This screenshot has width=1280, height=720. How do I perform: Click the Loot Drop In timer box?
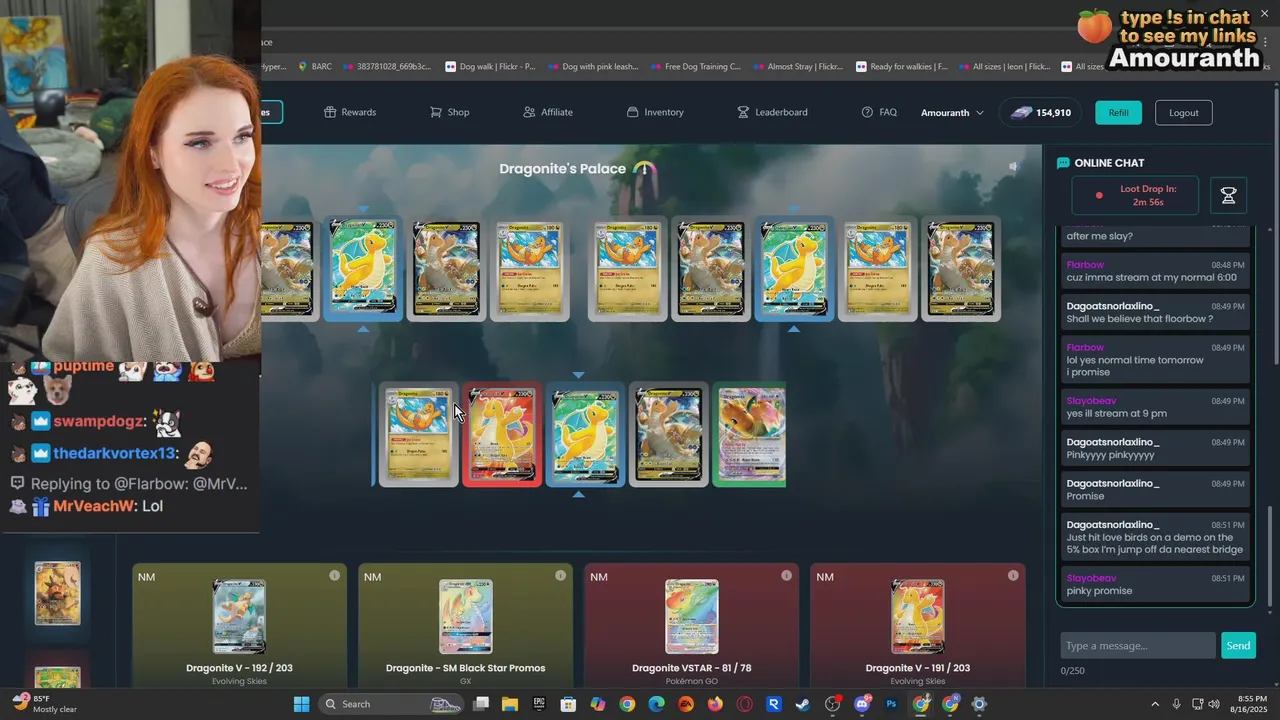[x=1135, y=195]
